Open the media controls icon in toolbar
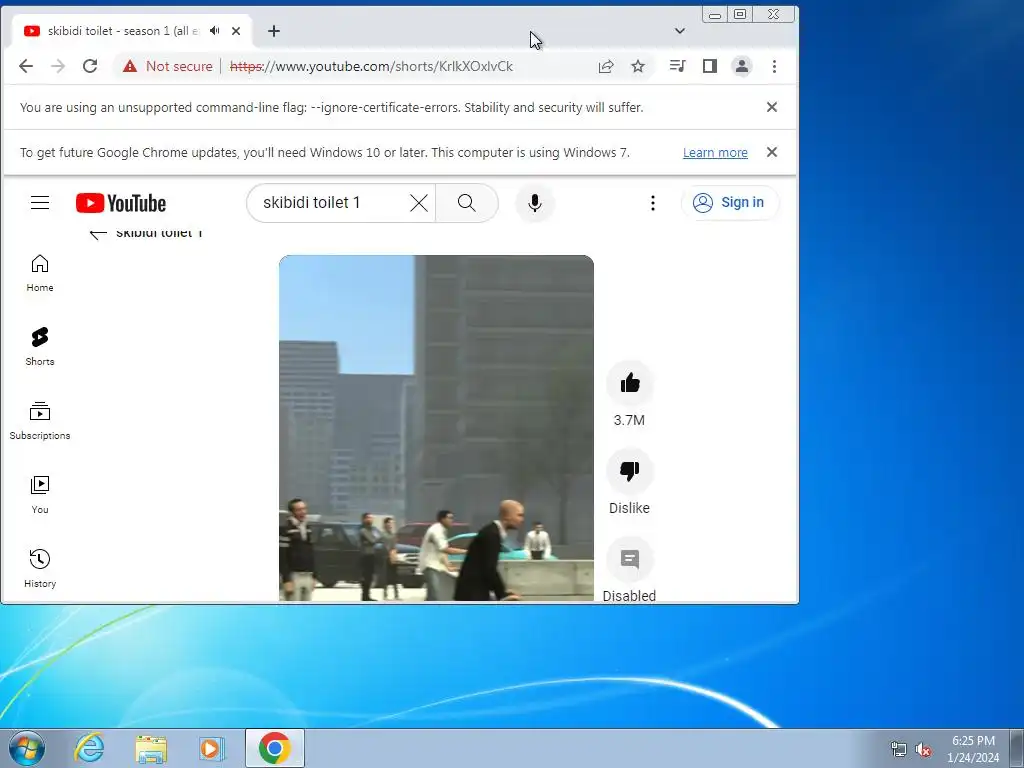Image resolution: width=1024 pixels, height=768 pixels. pyautogui.click(x=677, y=66)
